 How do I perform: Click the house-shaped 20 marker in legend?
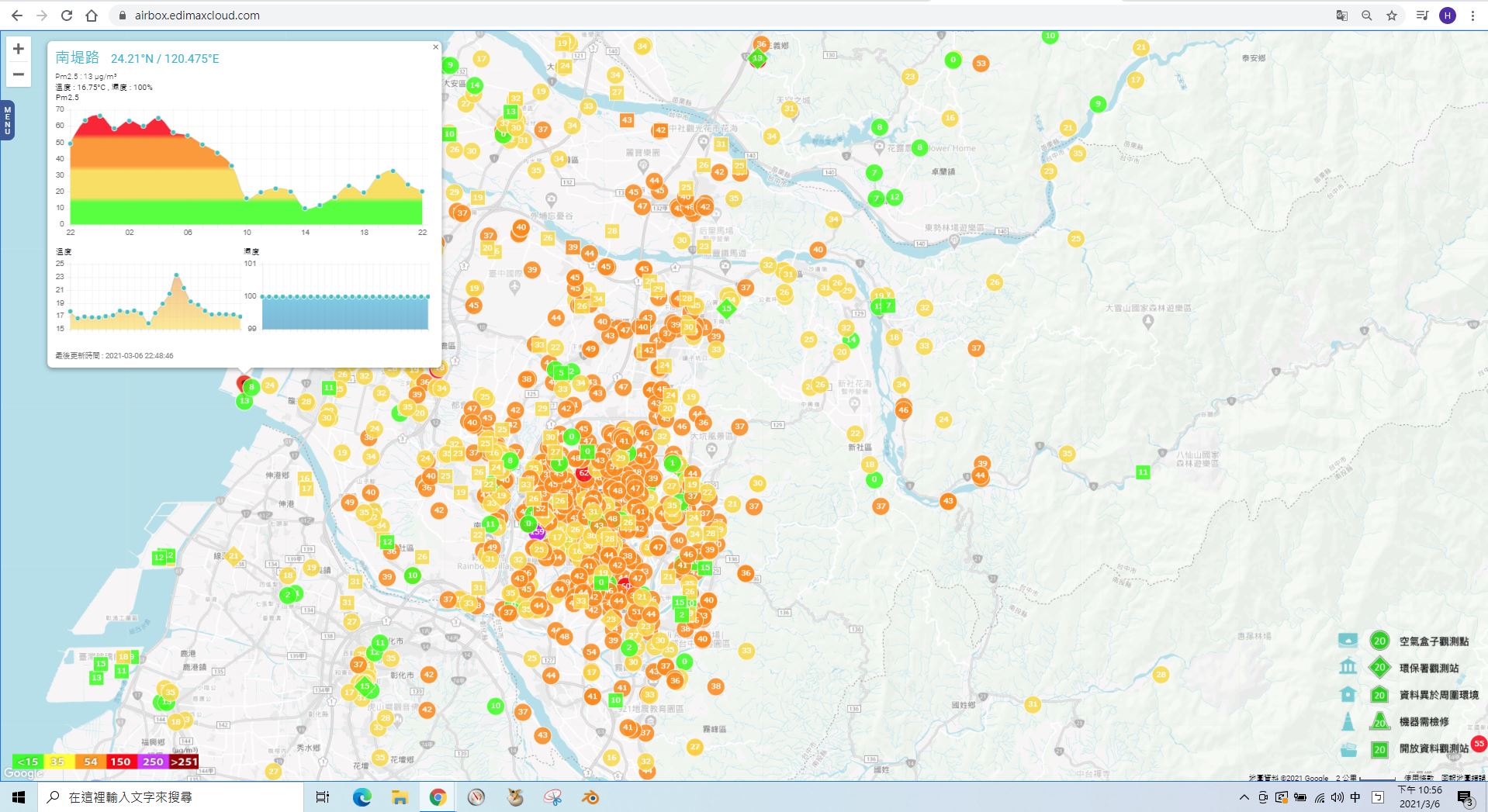coord(1379,695)
